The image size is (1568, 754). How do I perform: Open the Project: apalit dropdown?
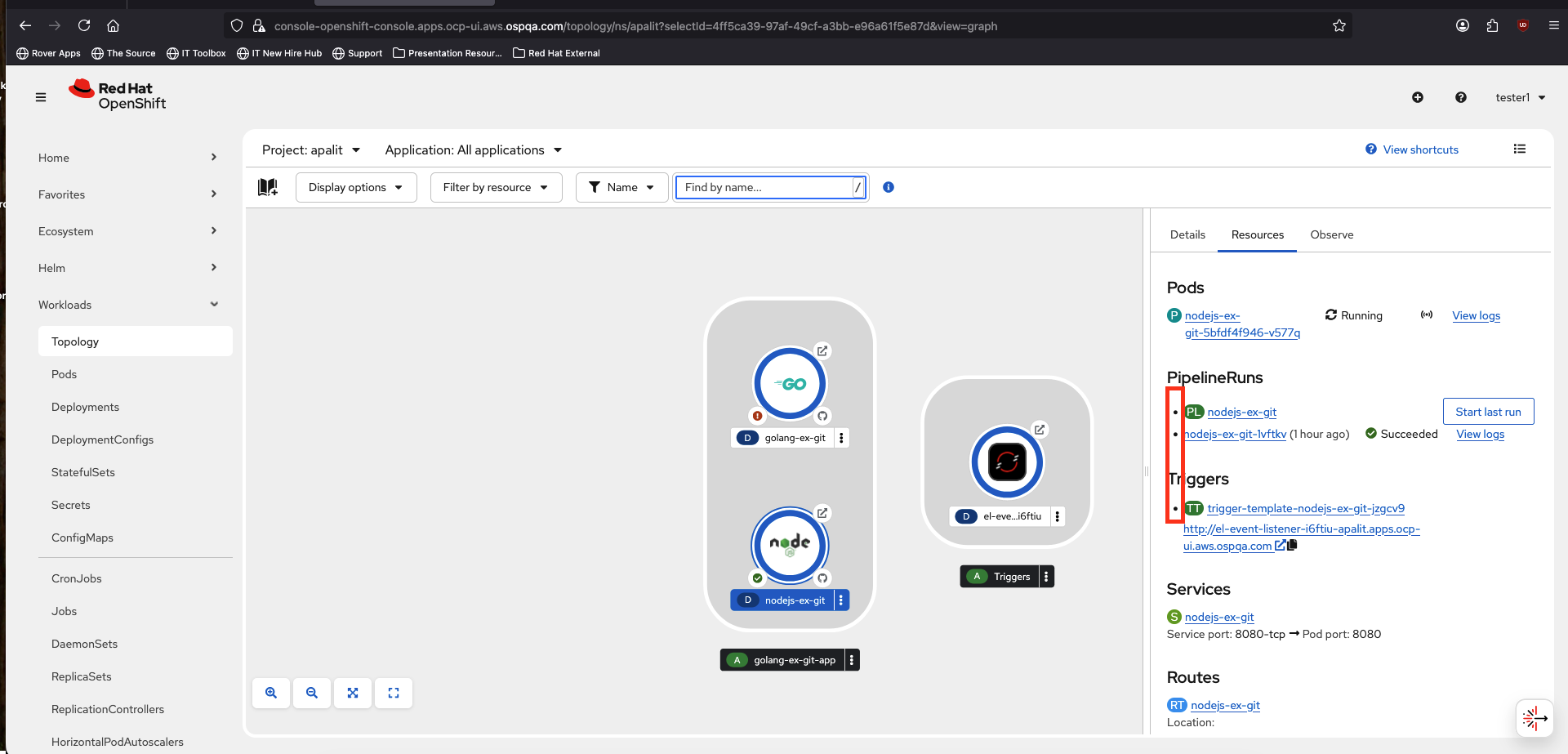click(311, 150)
